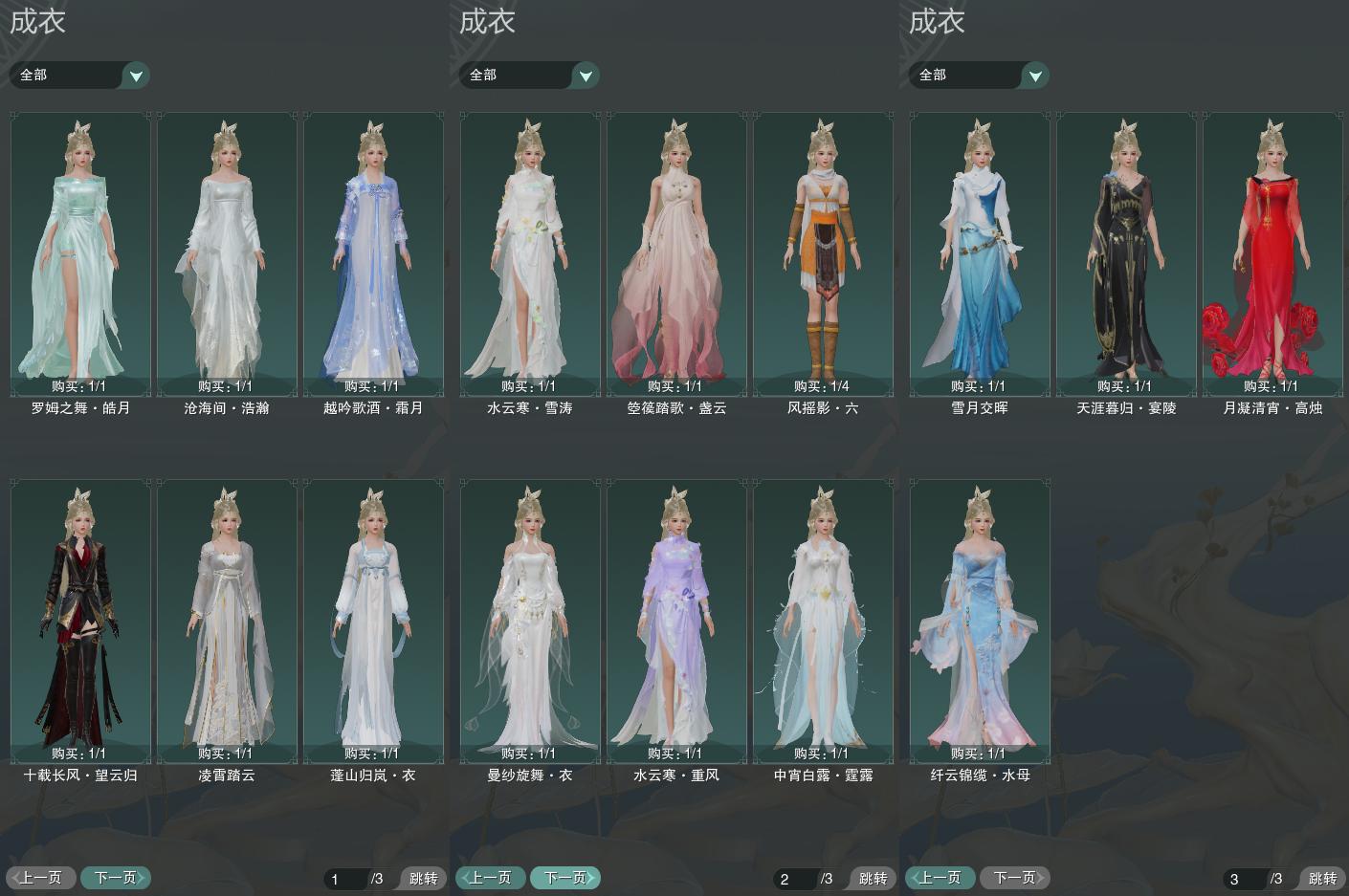Click the 凌霄踏云 name label
The image size is (1349, 896).
227,776
